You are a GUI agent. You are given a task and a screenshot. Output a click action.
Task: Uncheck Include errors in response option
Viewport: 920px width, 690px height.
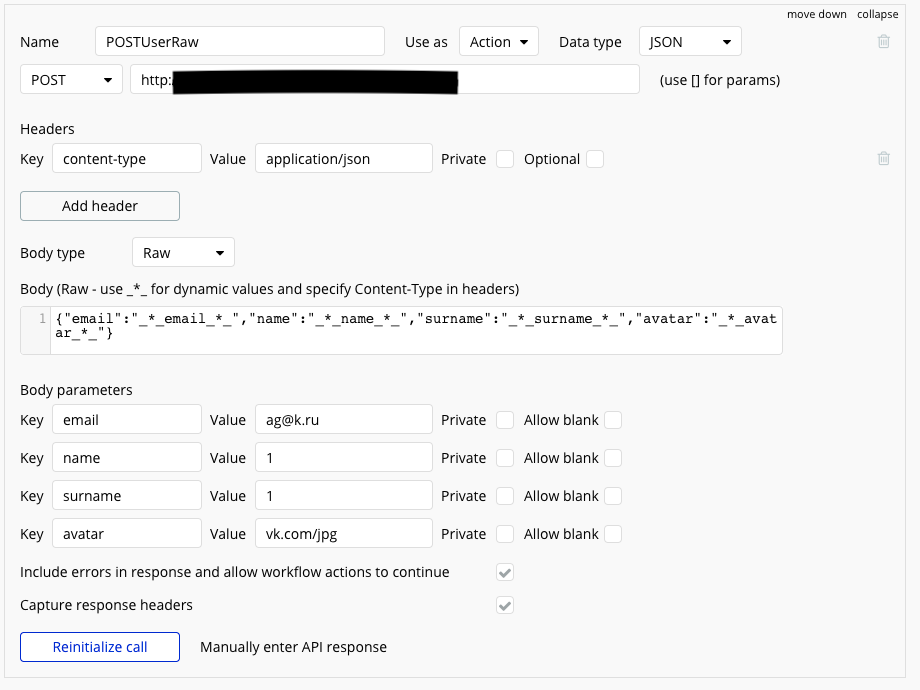(x=505, y=572)
